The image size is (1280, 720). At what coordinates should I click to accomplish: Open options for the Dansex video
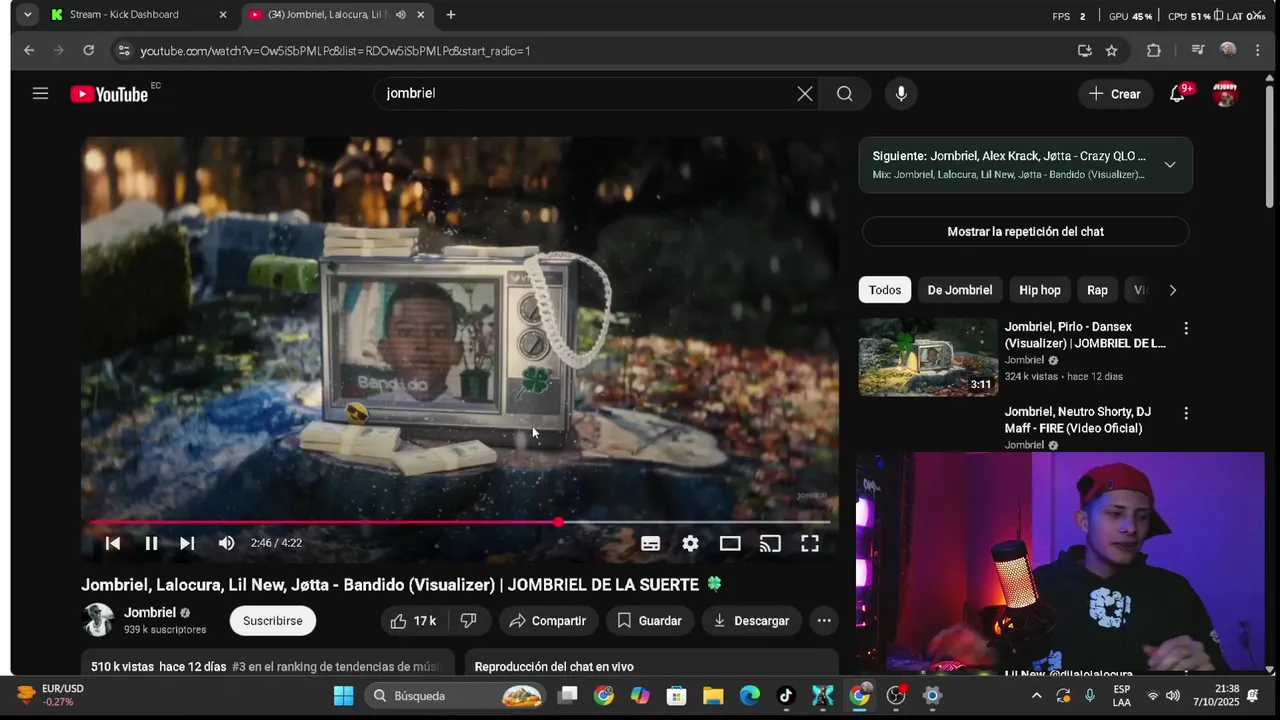coord(1186,328)
